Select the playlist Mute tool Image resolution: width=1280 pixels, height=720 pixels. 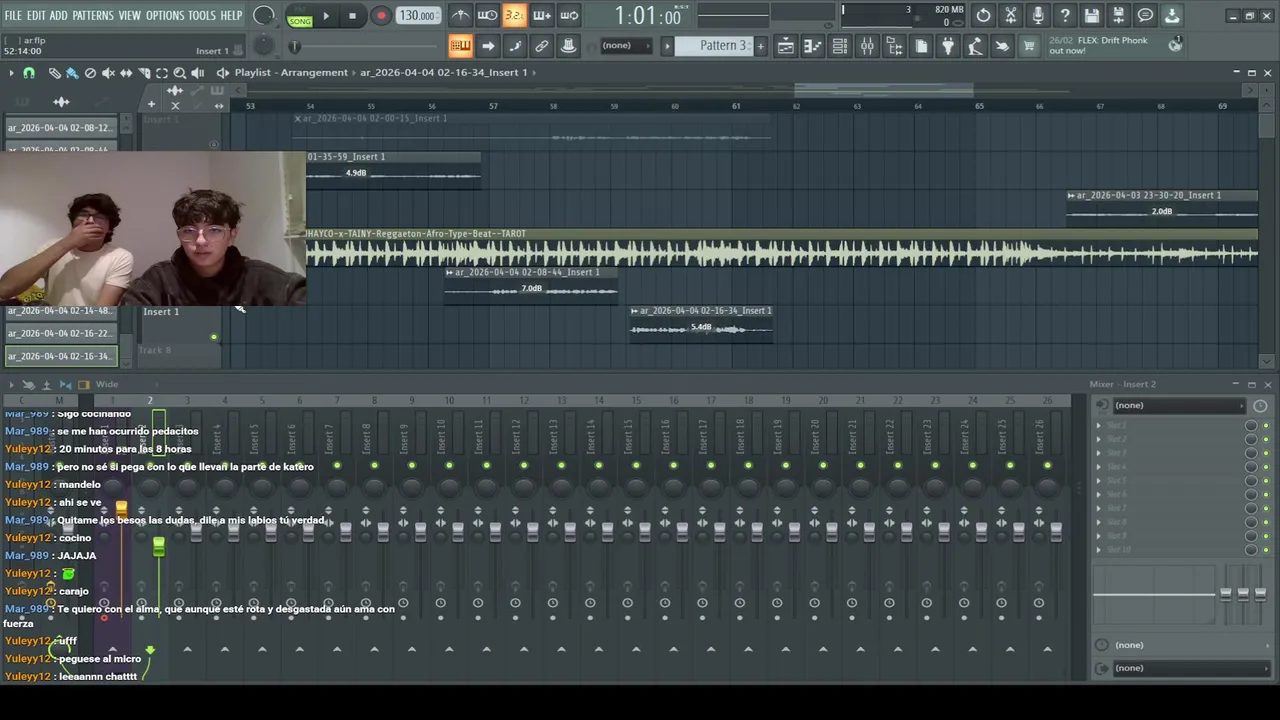pos(108,73)
